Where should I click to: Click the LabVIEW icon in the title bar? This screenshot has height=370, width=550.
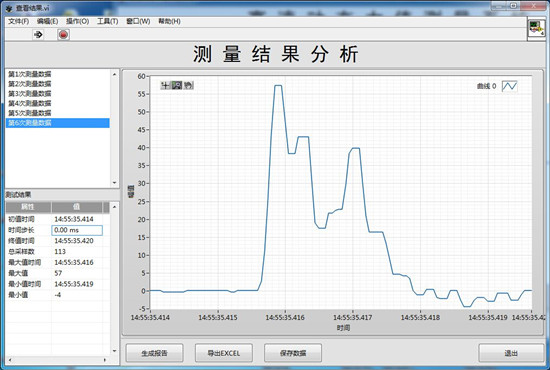[x=9, y=8]
